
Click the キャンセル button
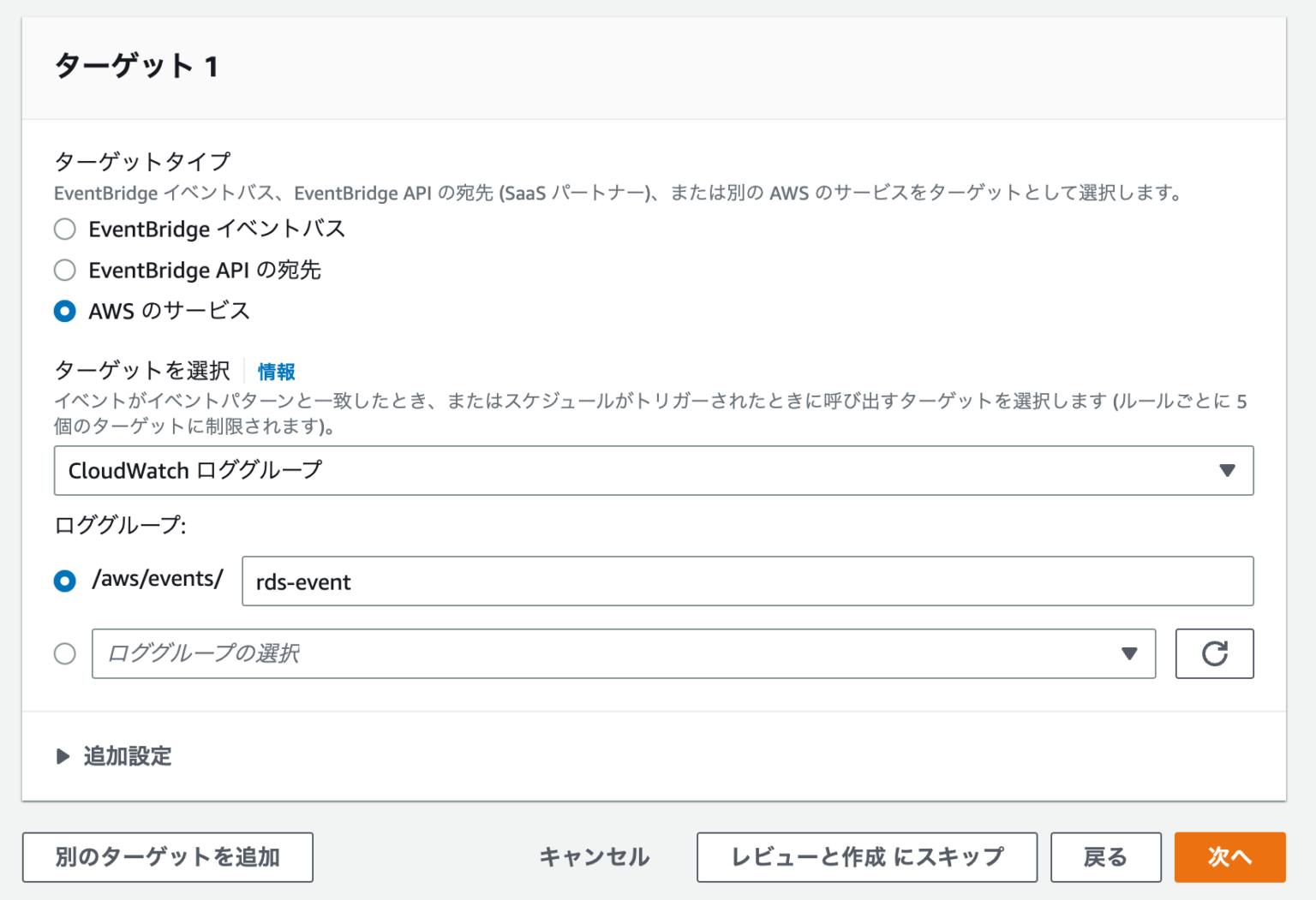tap(593, 856)
